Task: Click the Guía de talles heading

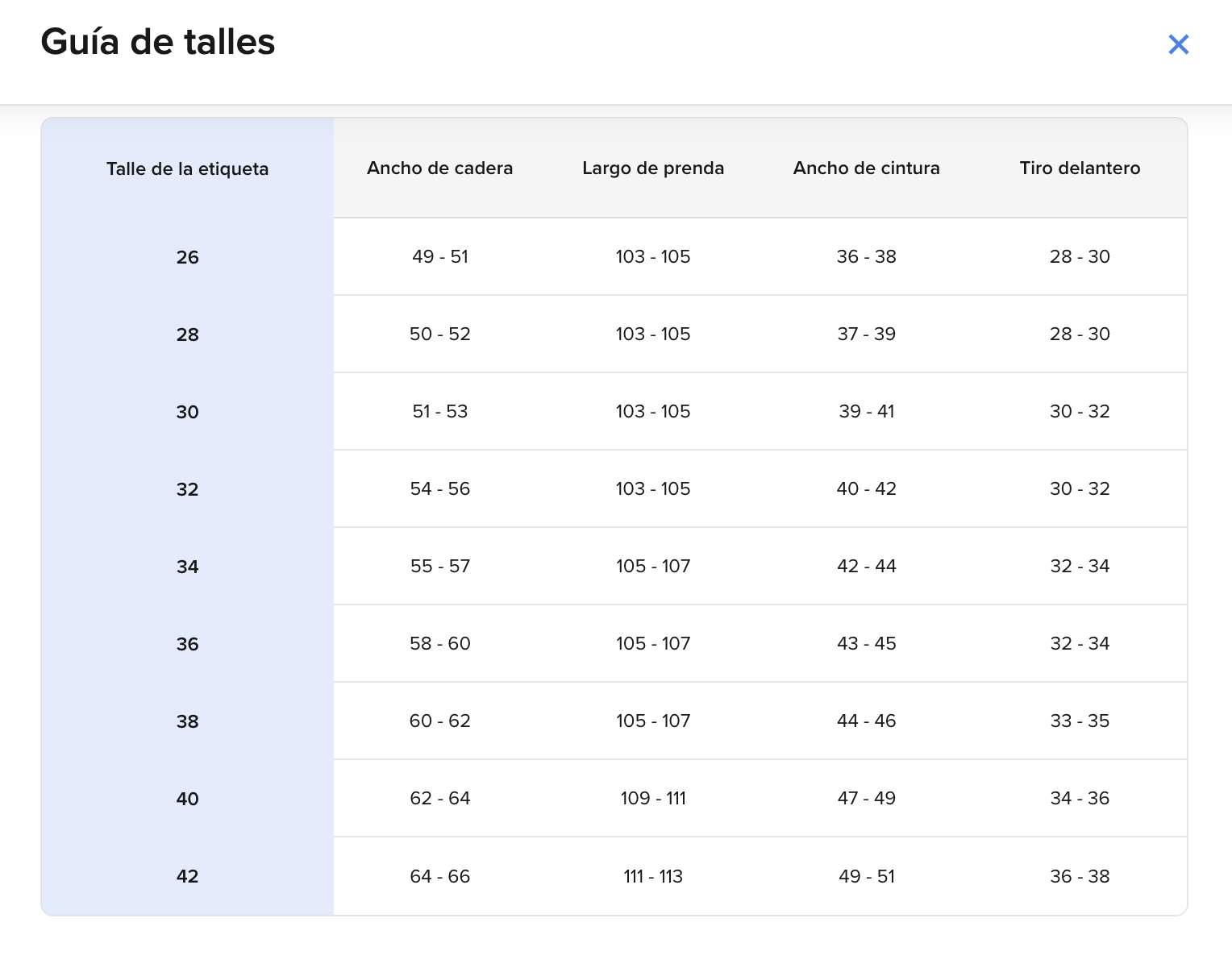Action: point(158,42)
